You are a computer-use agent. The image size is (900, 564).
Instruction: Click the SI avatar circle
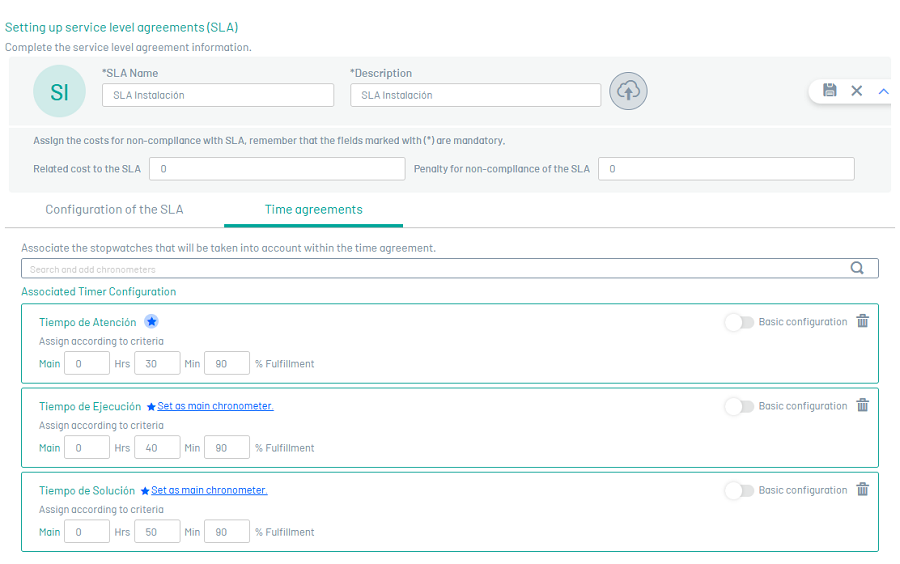(x=59, y=92)
